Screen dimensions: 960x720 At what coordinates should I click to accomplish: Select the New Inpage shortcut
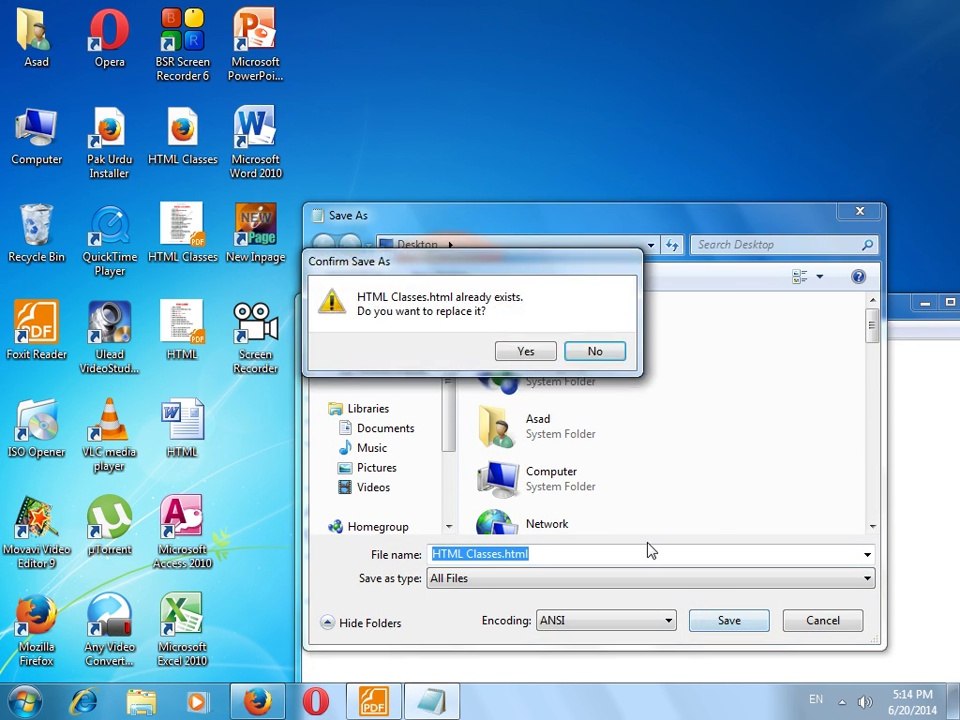tap(255, 233)
